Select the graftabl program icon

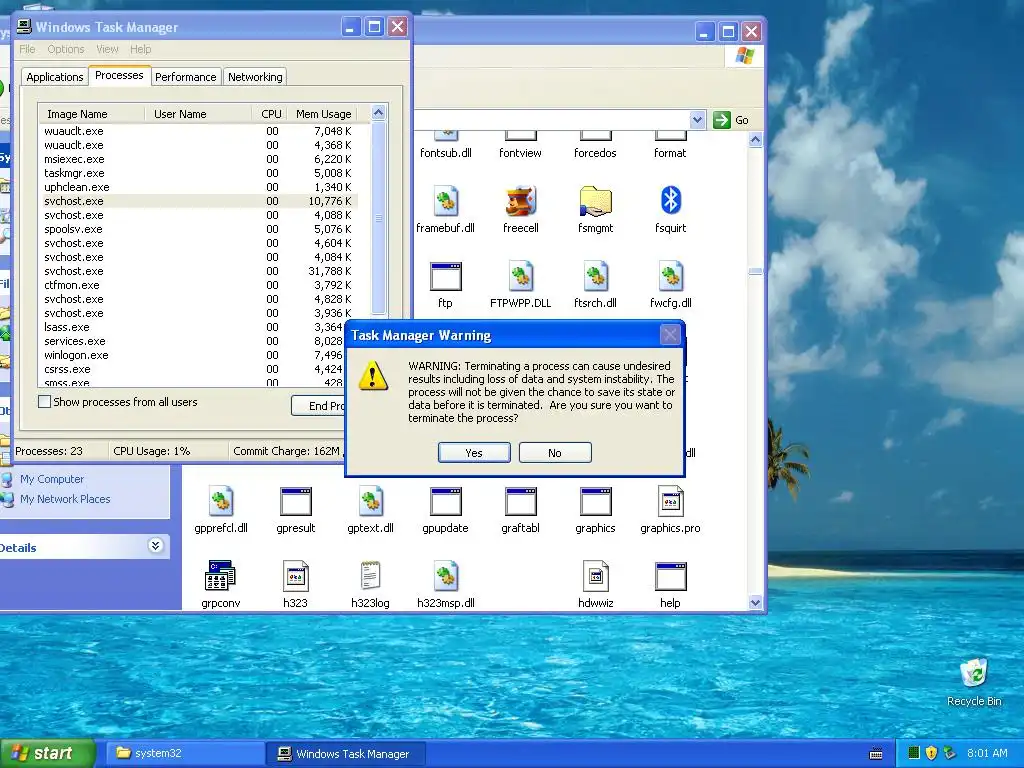[520, 502]
